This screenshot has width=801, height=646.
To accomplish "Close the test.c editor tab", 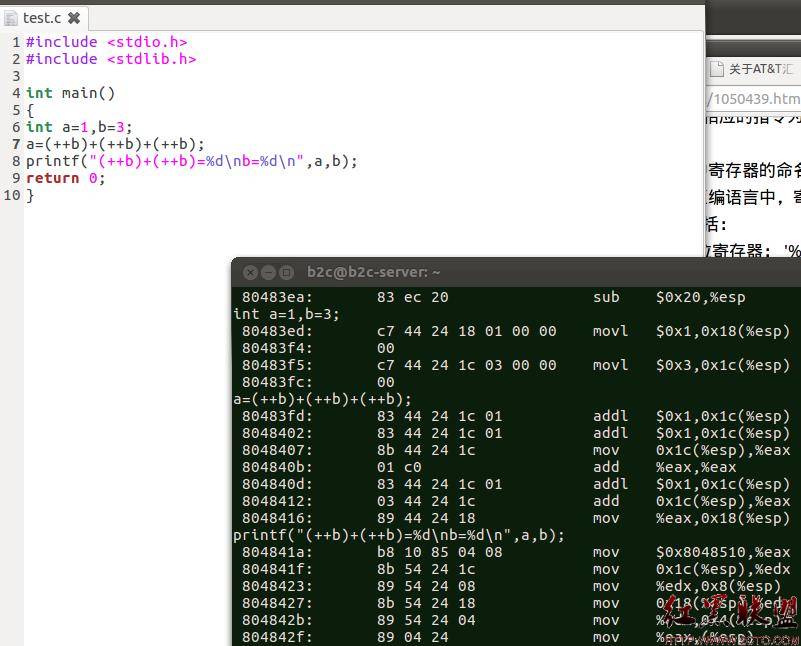I will click(x=74, y=18).
